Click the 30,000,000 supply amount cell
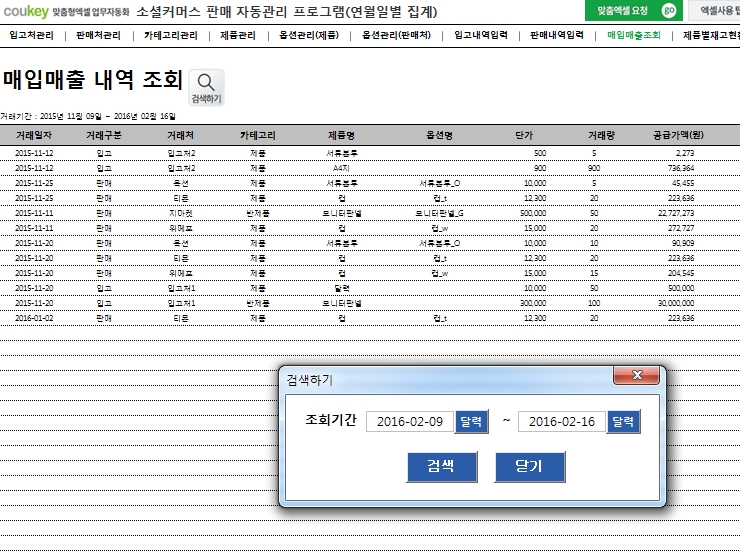740x555 pixels. pos(676,303)
